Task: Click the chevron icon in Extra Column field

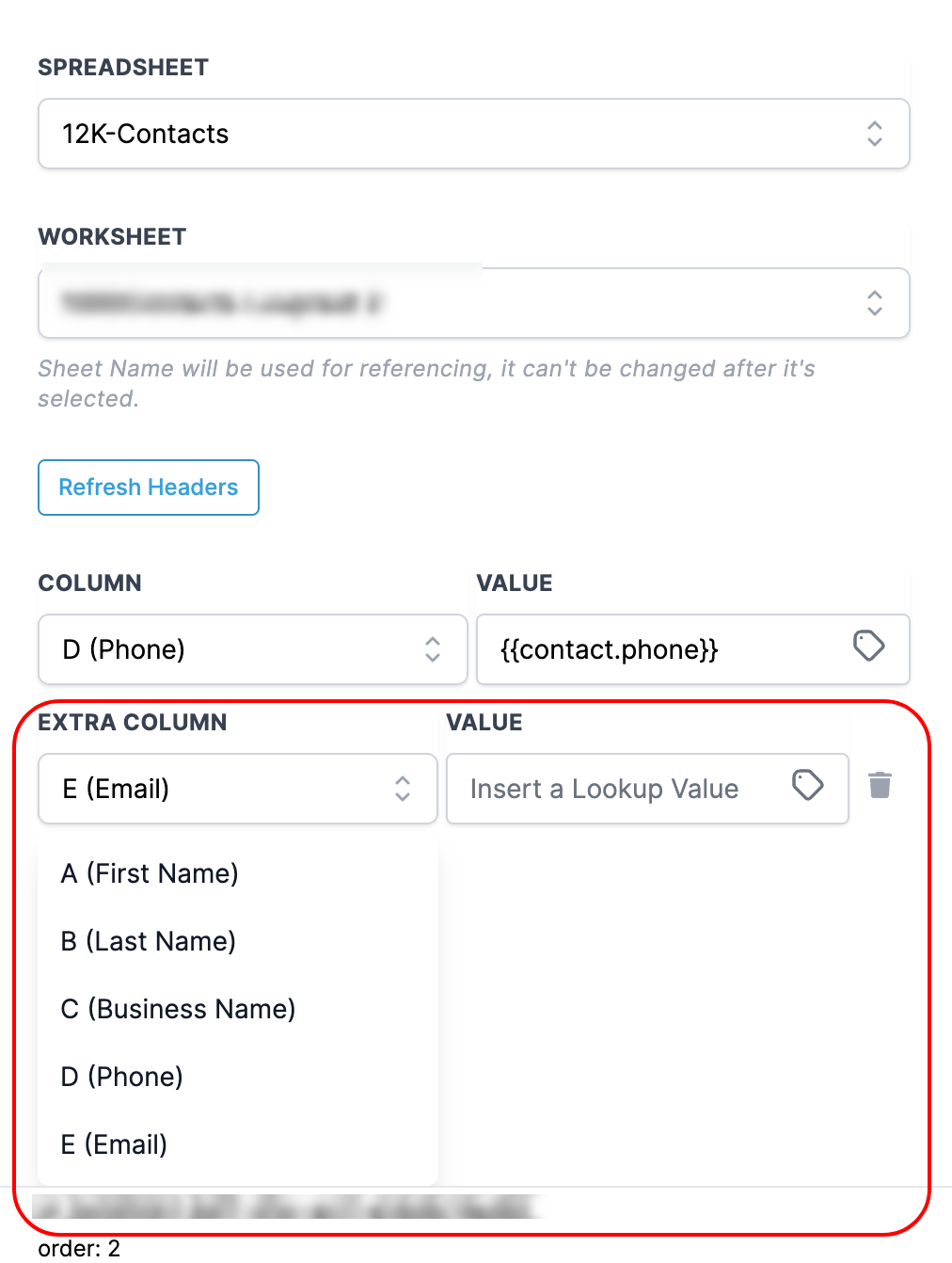Action: pyautogui.click(x=403, y=789)
